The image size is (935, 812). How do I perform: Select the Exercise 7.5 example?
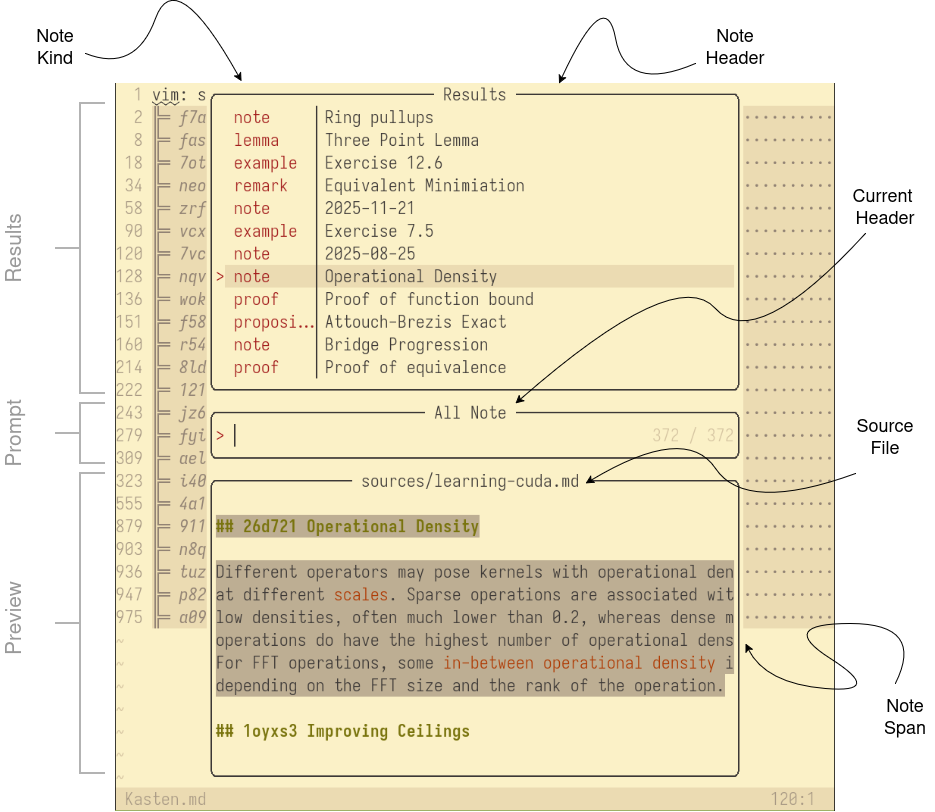tap(379, 231)
